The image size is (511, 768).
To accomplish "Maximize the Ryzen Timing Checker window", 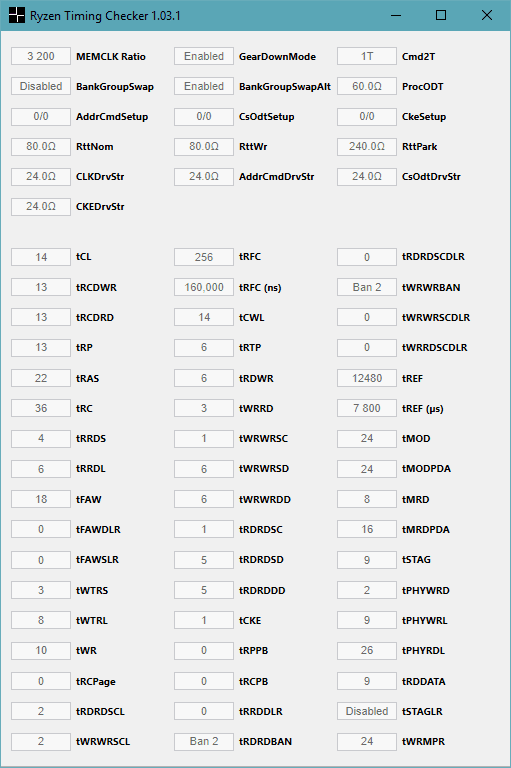I will [441, 15].
